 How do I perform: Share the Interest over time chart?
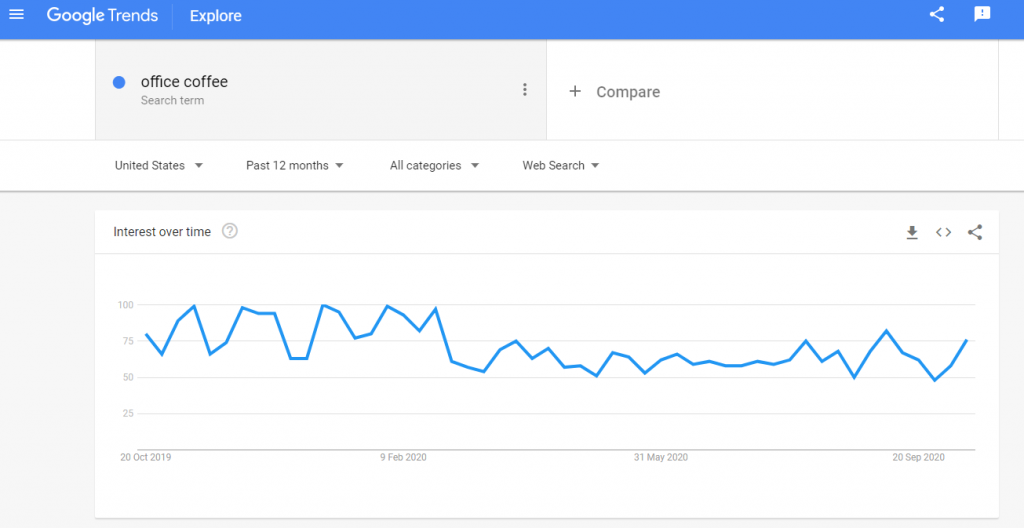tap(975, 232)
